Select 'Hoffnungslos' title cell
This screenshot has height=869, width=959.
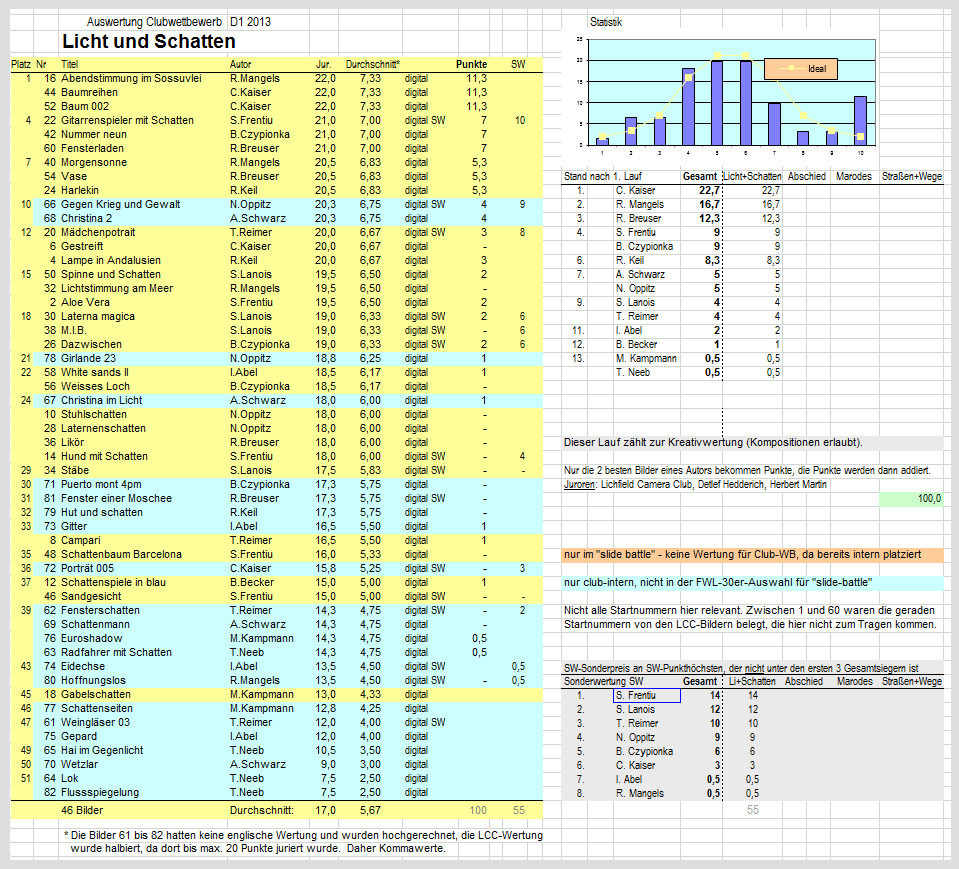tap(94, 681)
